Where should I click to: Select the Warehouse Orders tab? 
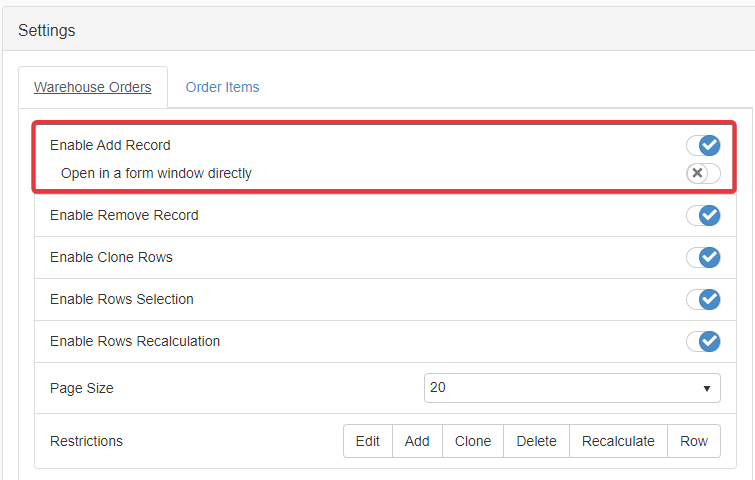[x=93, y=87]
